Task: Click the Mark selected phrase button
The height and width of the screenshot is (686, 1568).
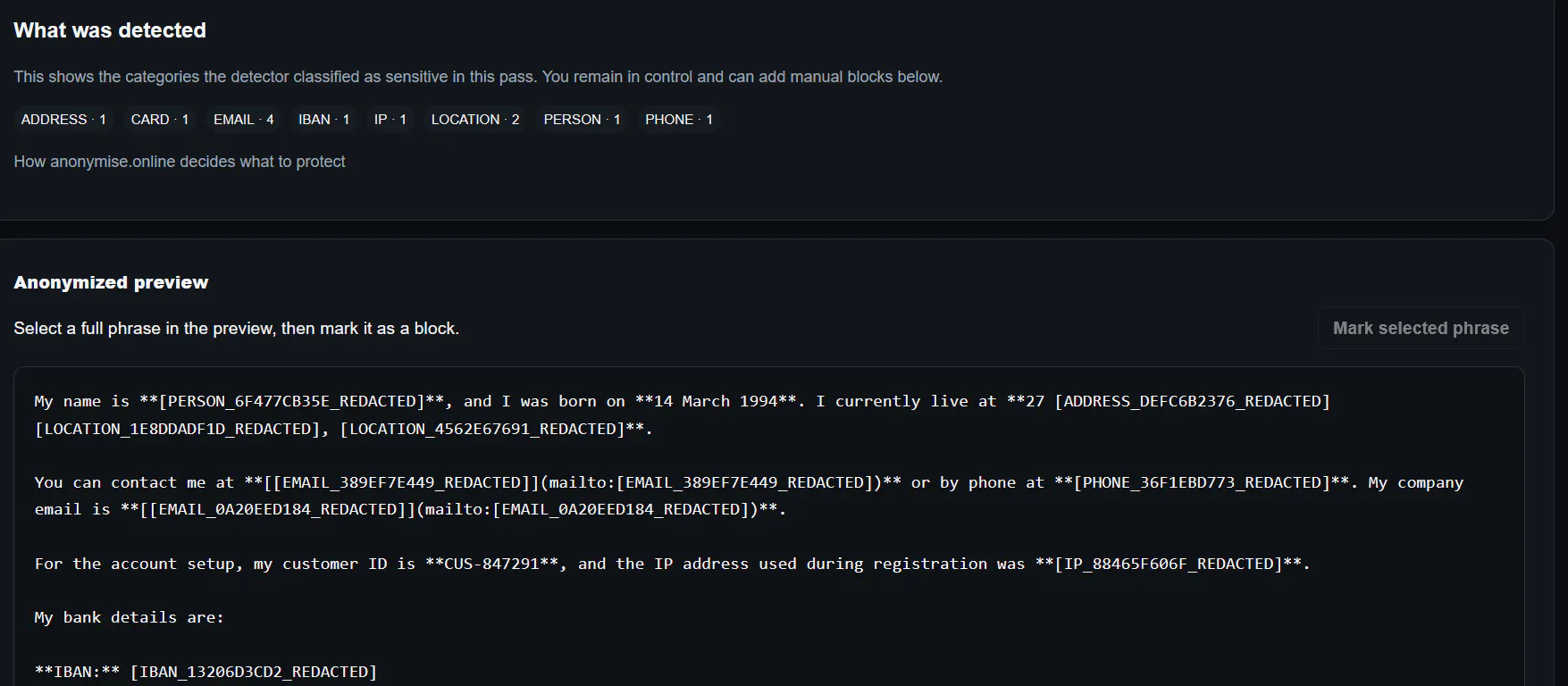Action: coord(1421,328)
